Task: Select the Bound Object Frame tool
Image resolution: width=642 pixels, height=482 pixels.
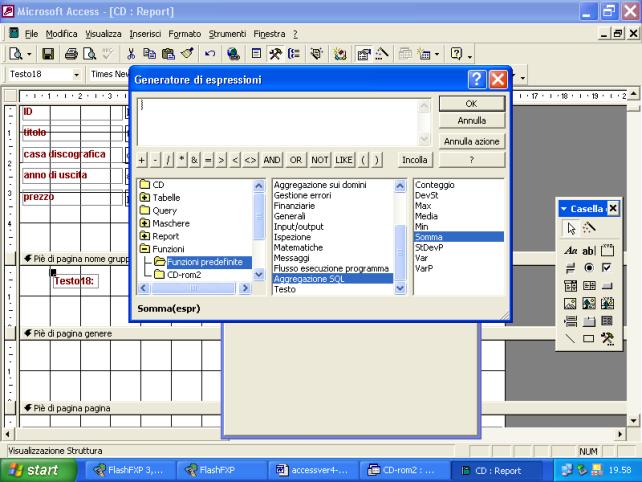Action: (x=607, y=303)
